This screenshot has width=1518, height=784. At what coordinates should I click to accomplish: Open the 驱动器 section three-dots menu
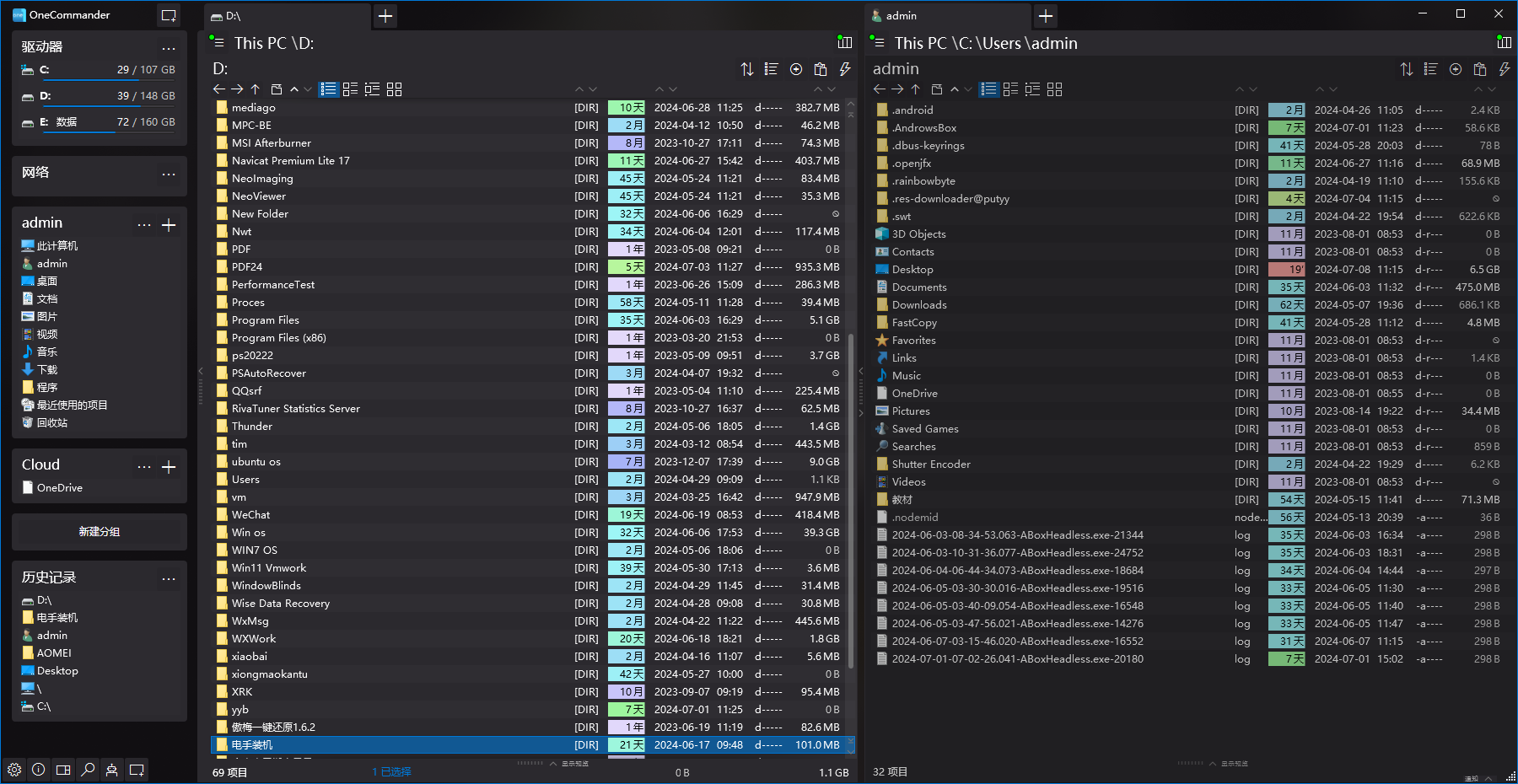pos(169,48)
